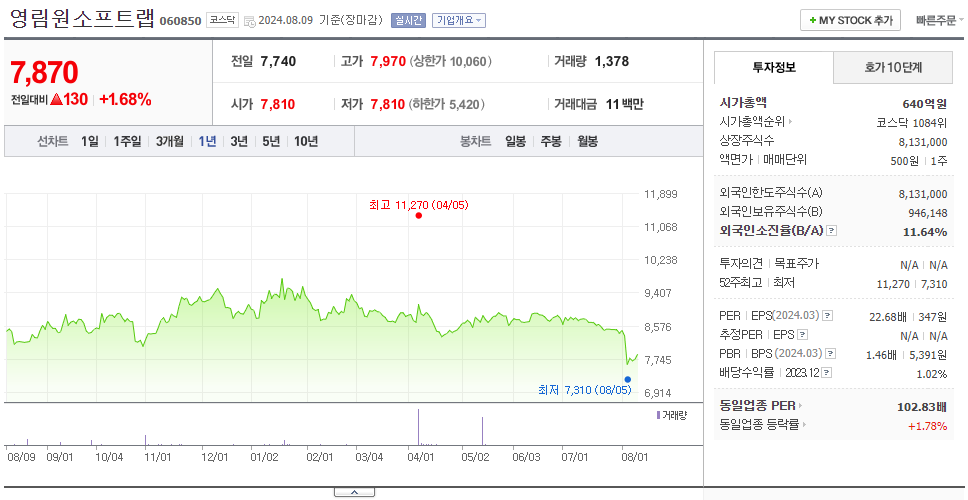Open help icon next to PBR BPS(2024.03)
This screenshot has height=500, width=968.
tap(832, 354)
